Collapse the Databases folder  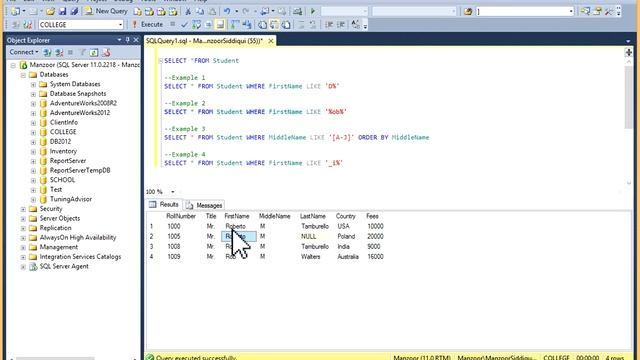(x=23, y=75)
